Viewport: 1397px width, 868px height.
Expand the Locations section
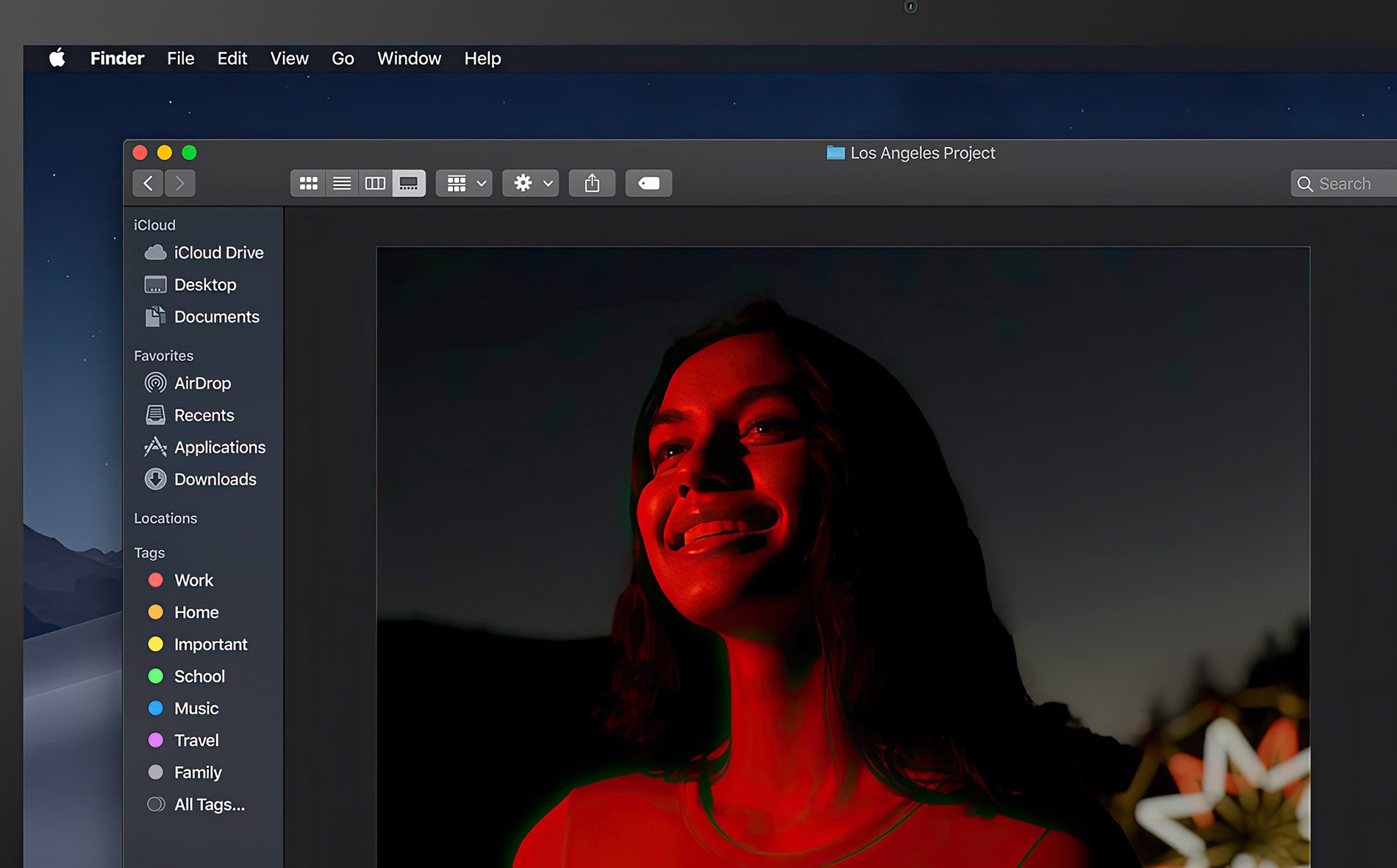(x=165, y=518)
